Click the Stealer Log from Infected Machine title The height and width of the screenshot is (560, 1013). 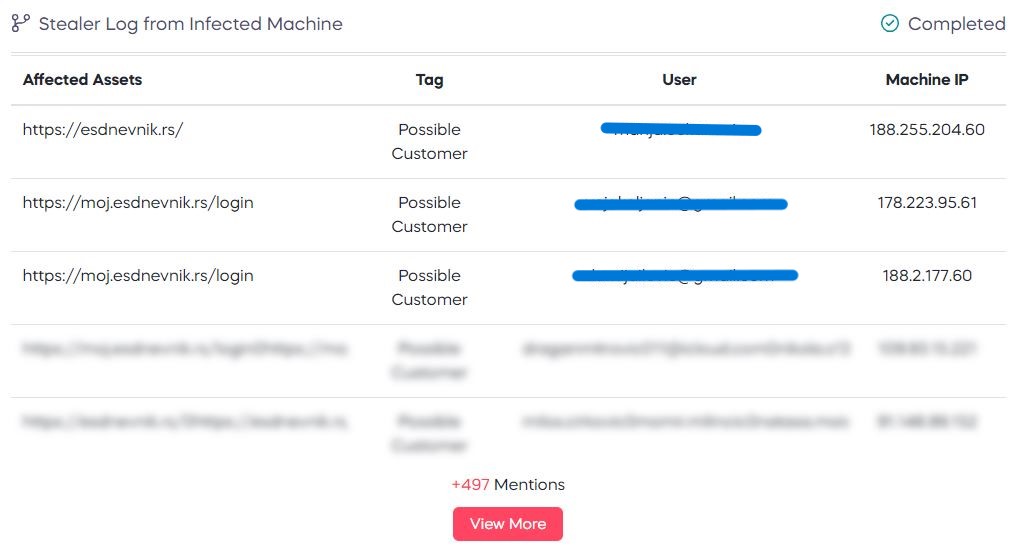pyautogui.click(x=191, y=24)
